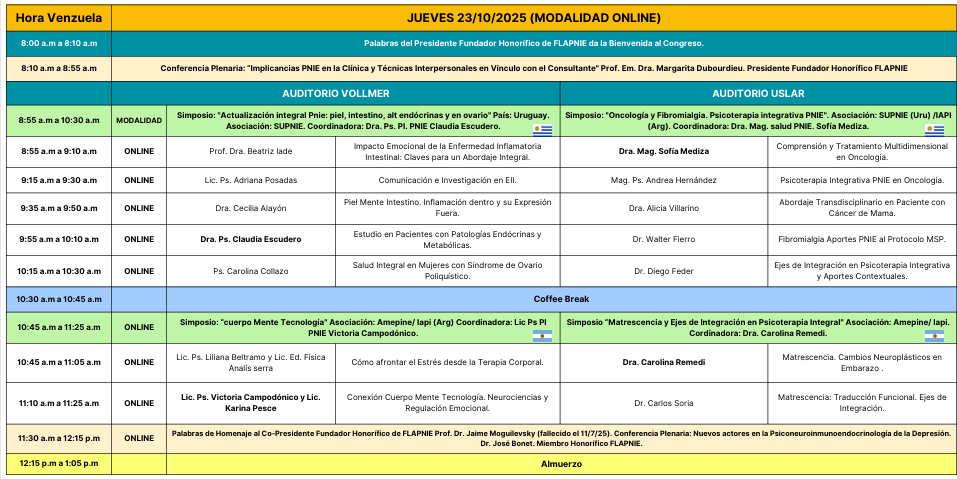This screenshot has width=957, height=479.
Task: Select 'Psicoterapia Integrativa PNIE en Oncología.' cell
Action: point(862,180)
